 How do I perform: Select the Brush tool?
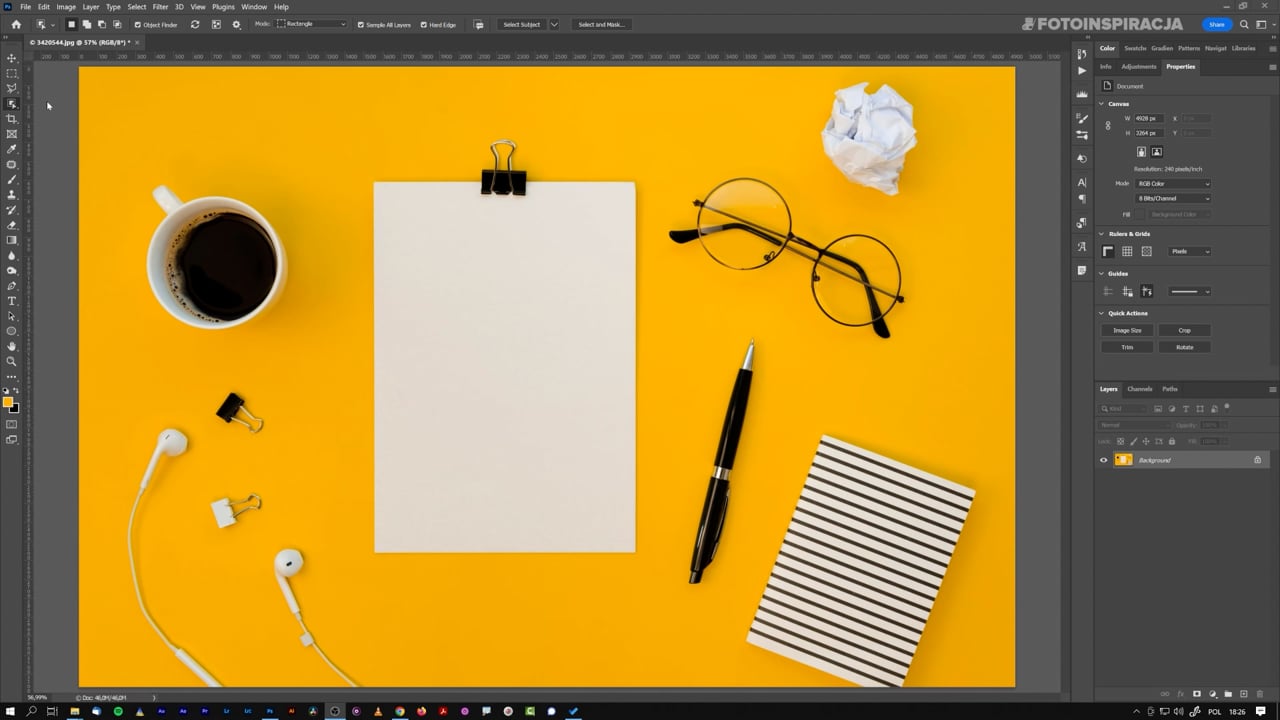pos(12,180)
